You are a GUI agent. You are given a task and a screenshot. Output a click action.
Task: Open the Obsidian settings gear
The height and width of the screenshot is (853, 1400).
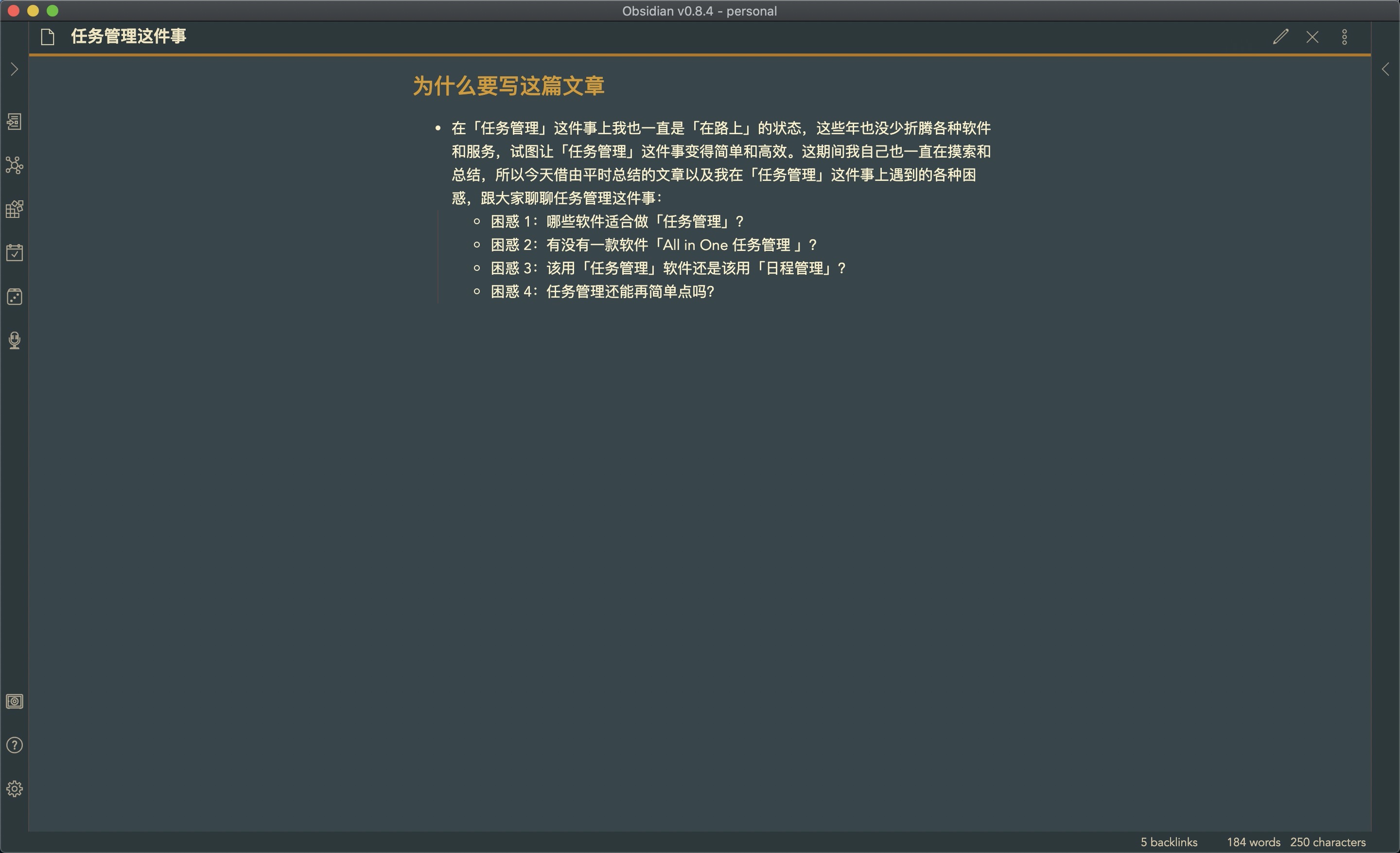[14, 789]
